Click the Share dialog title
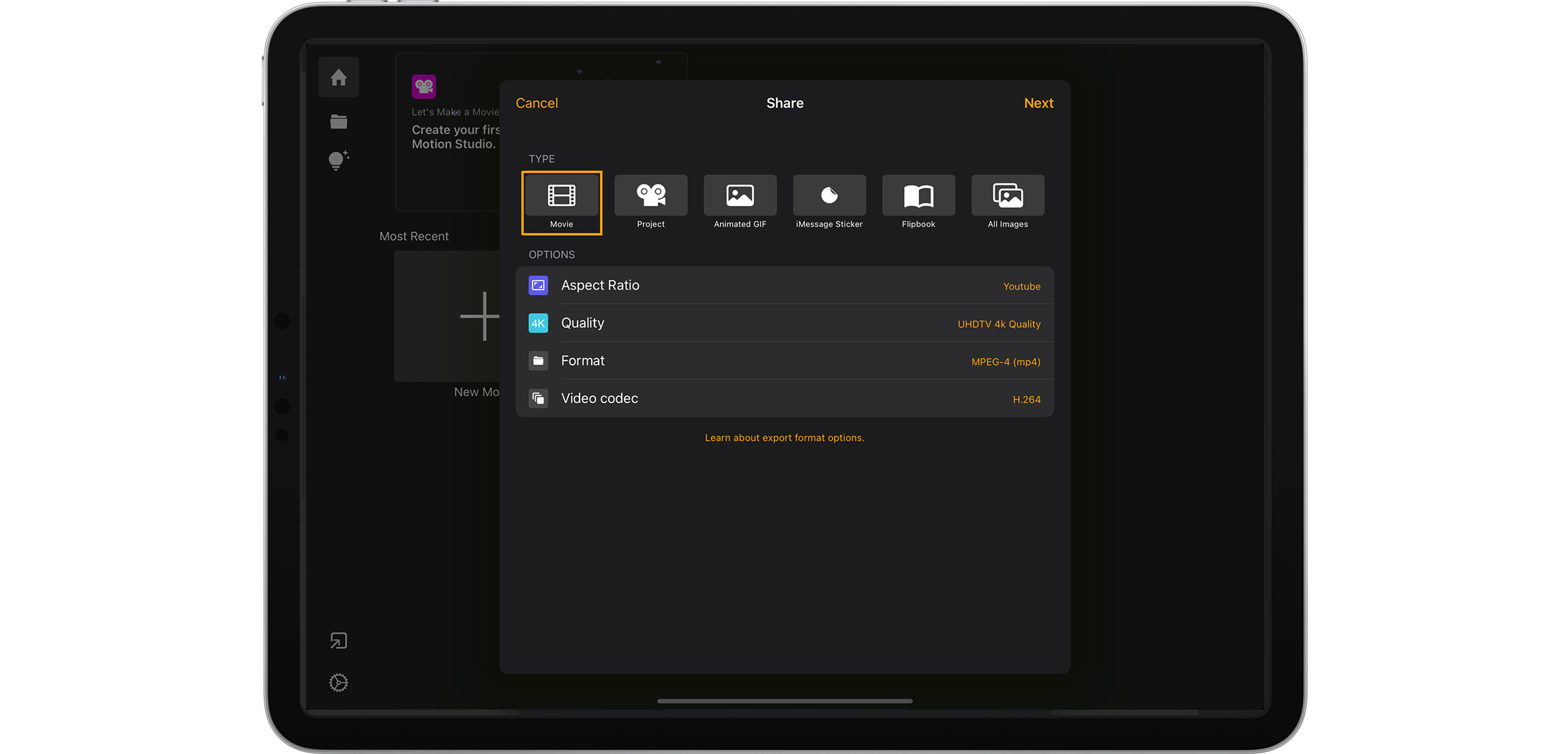 [785, 103]
